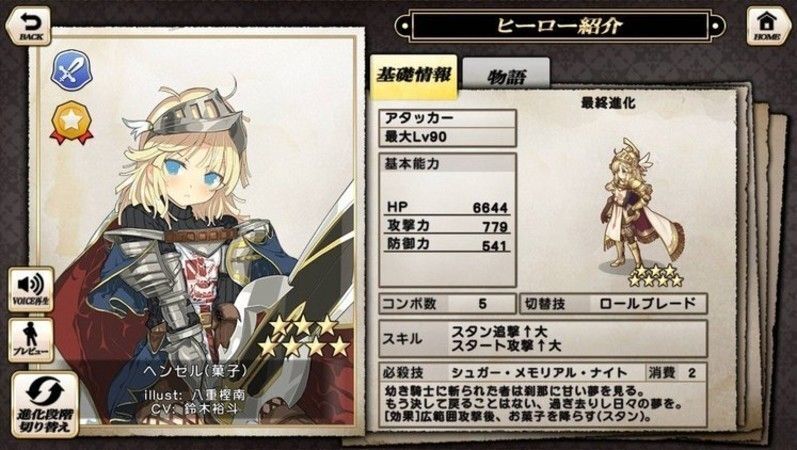Tap the ヒーロー紹介 title banner

tap(560, 25)
